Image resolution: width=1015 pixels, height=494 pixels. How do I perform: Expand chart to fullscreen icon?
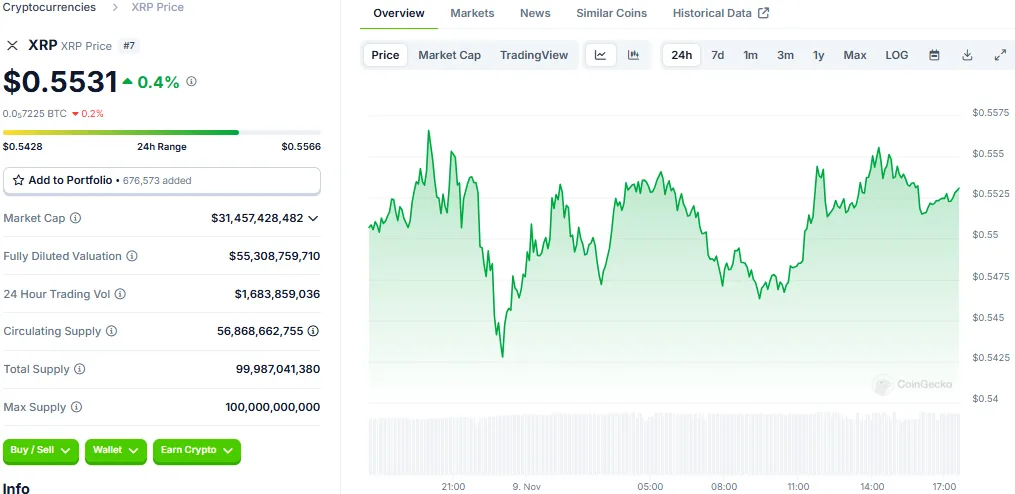click(999, 55)
